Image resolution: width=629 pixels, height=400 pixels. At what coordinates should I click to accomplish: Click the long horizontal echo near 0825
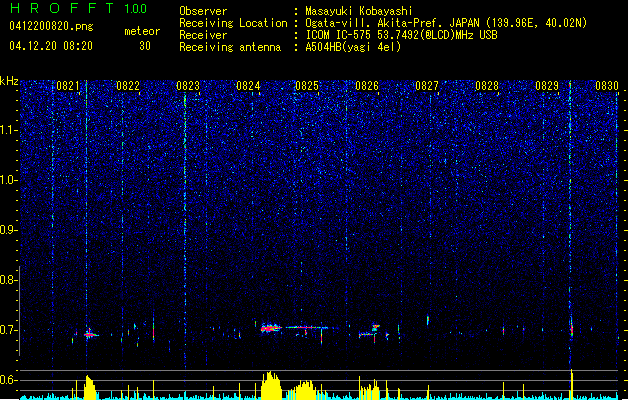(307, 328)
